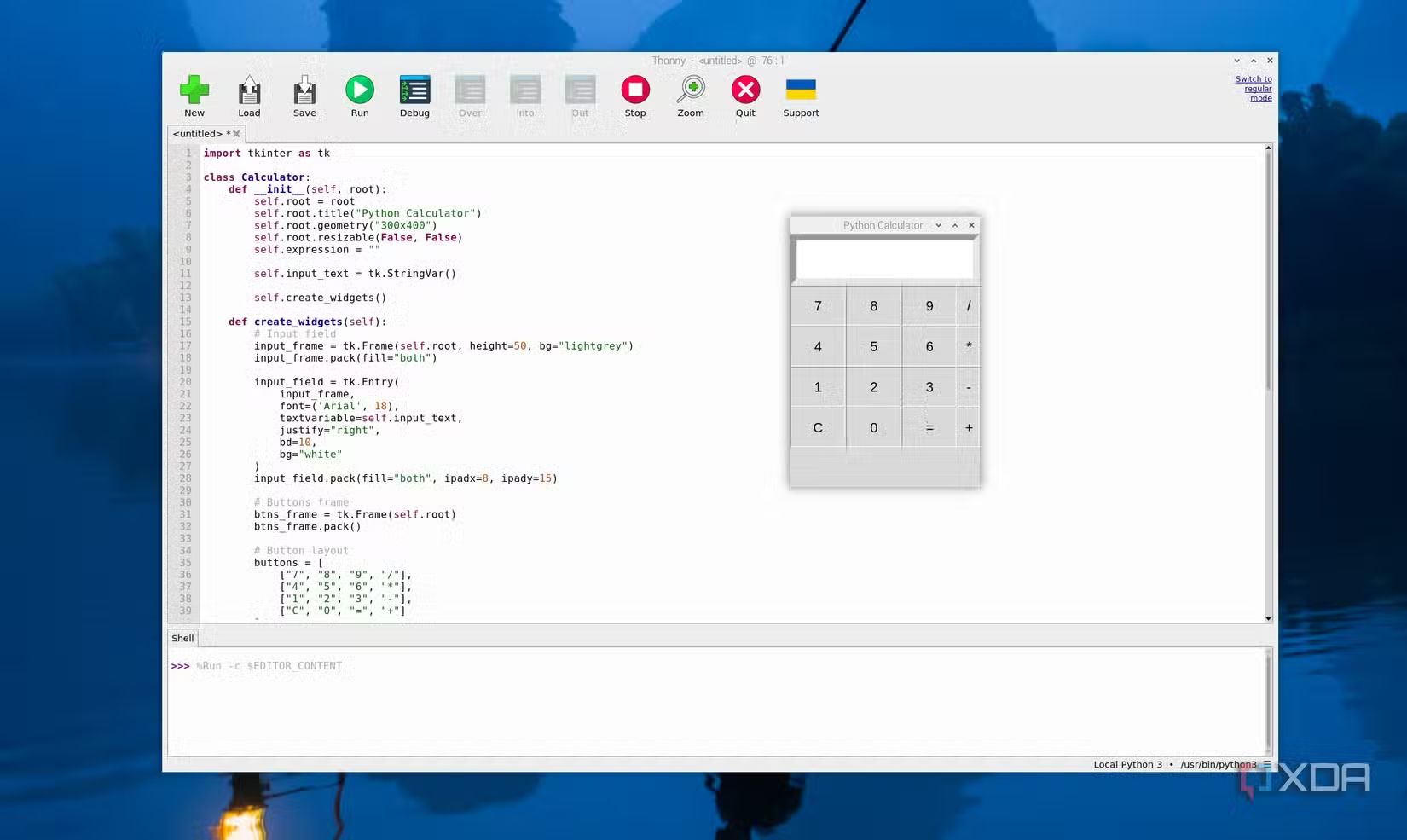Click line number 20 in the gutter
The image size is (1407, 840).
coord(185,382)
